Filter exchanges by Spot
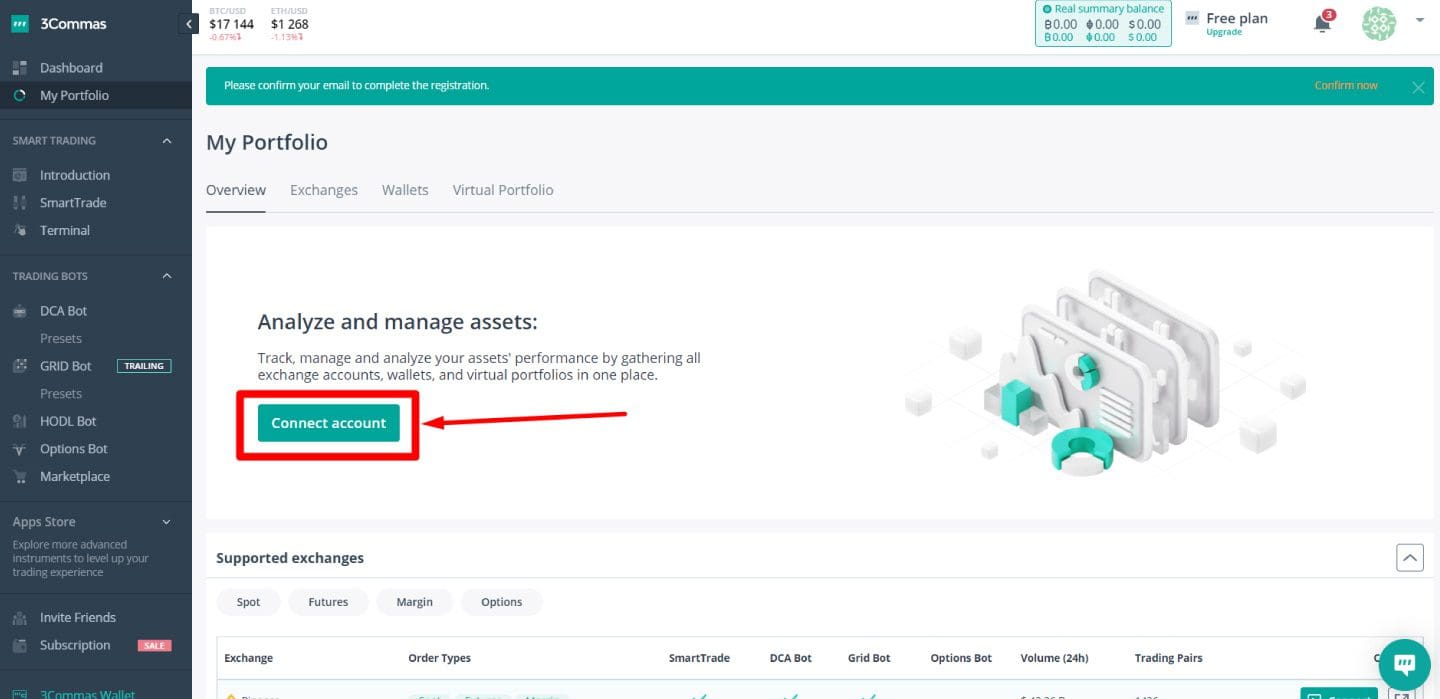 pyautogui.click(x=249, y=602)
